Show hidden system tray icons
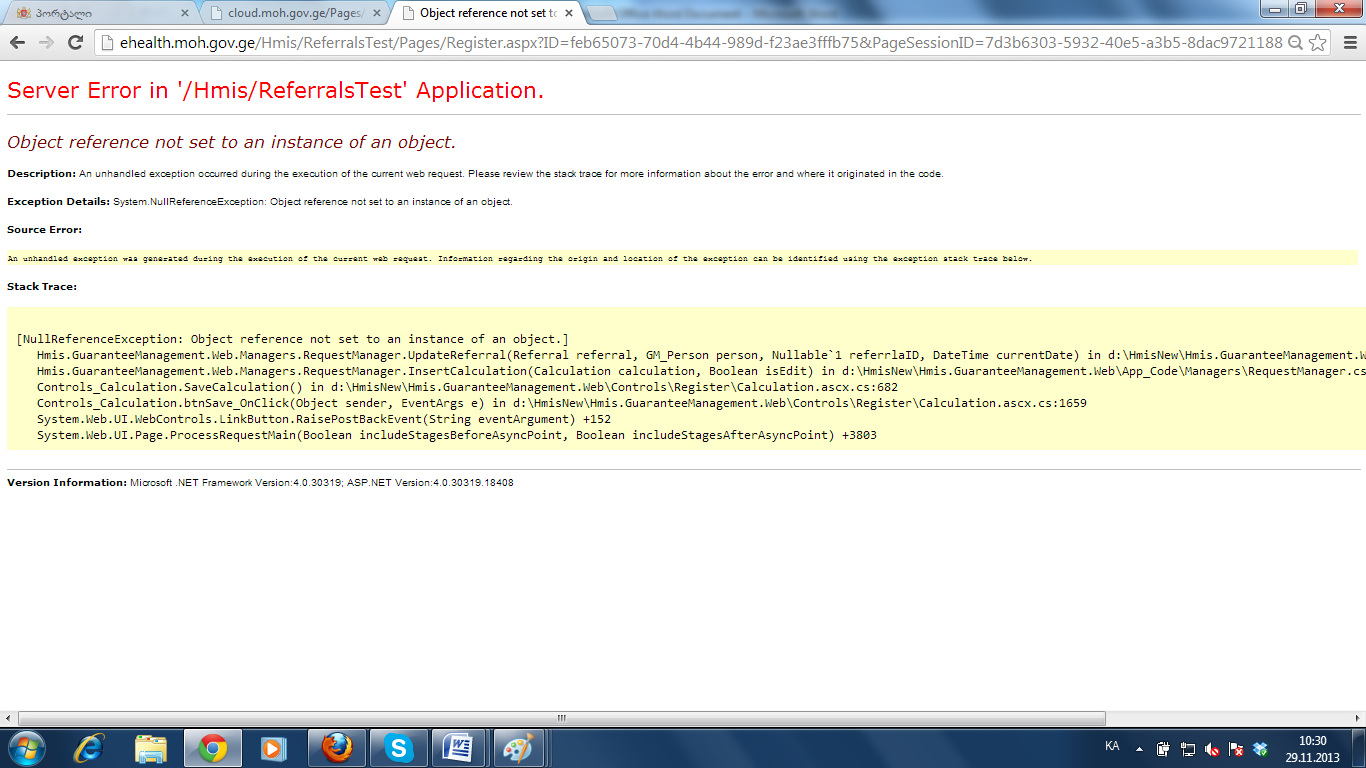Image resolution: width=1366 pixels, height=768 pixels. (x=1139, y=748)
